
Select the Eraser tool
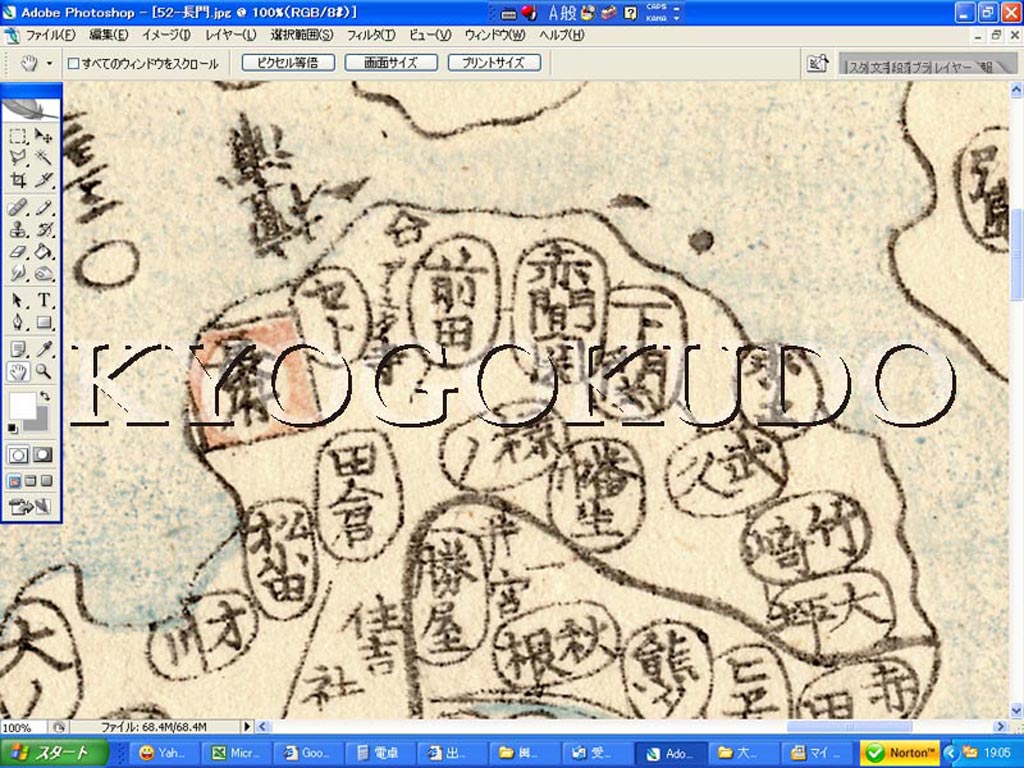click(x=18, y=251)
